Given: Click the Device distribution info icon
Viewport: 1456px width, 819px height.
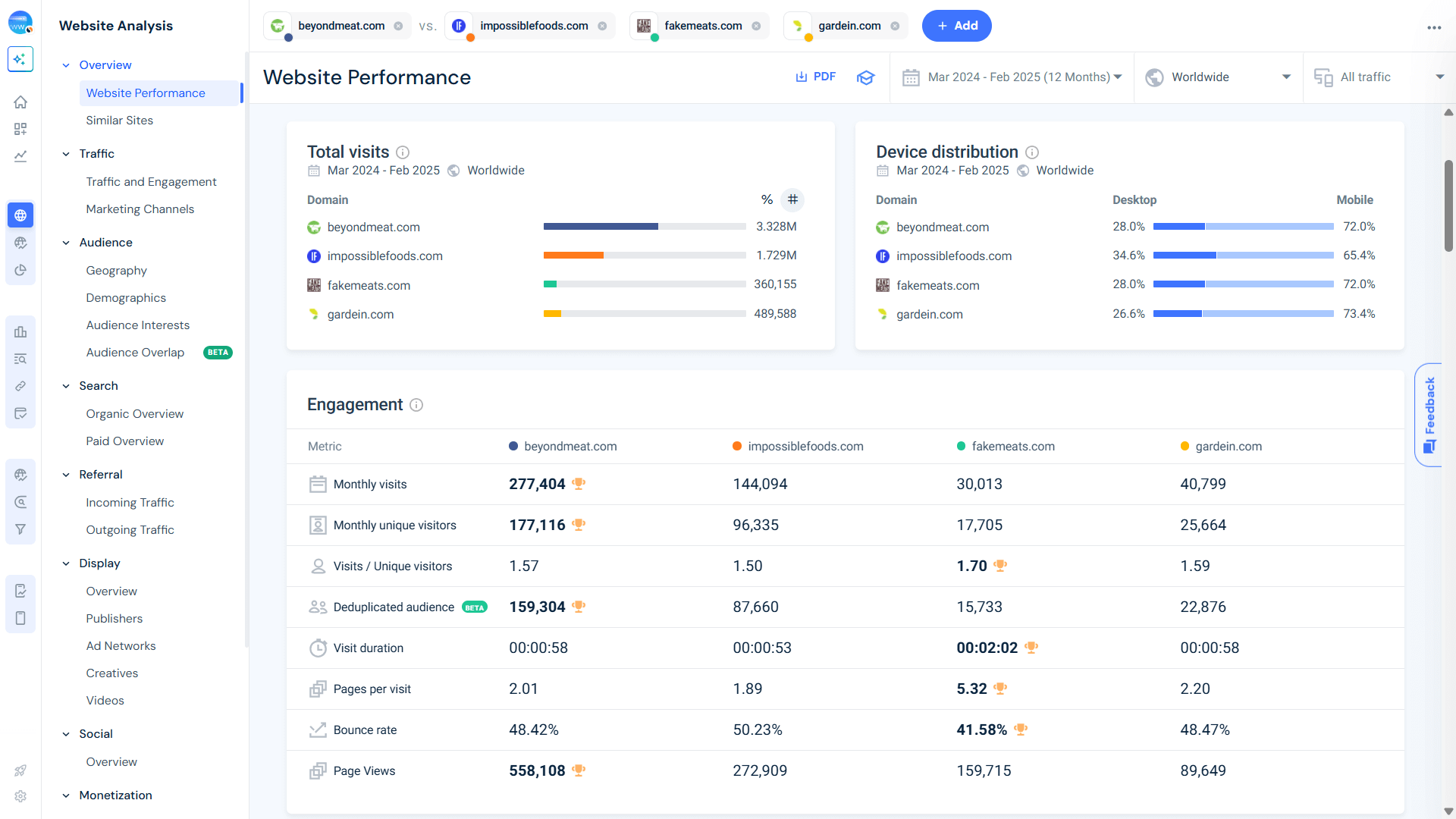Looking at the screenshot, I should click(x=1032, y=152).
